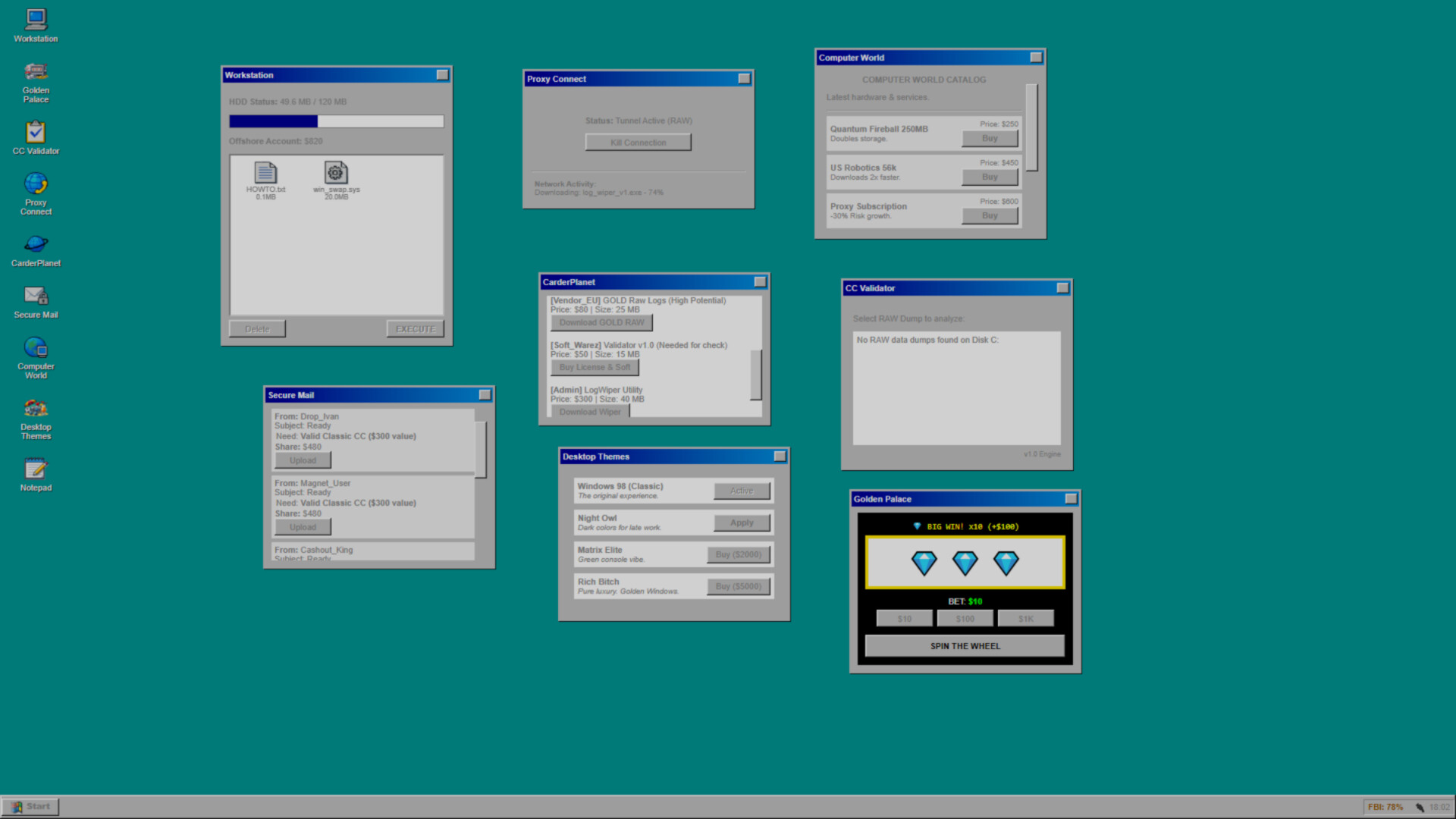Viewport: 1456px width, 819px height.
Task: Set the bet to $100
Action: coord(965,617)
